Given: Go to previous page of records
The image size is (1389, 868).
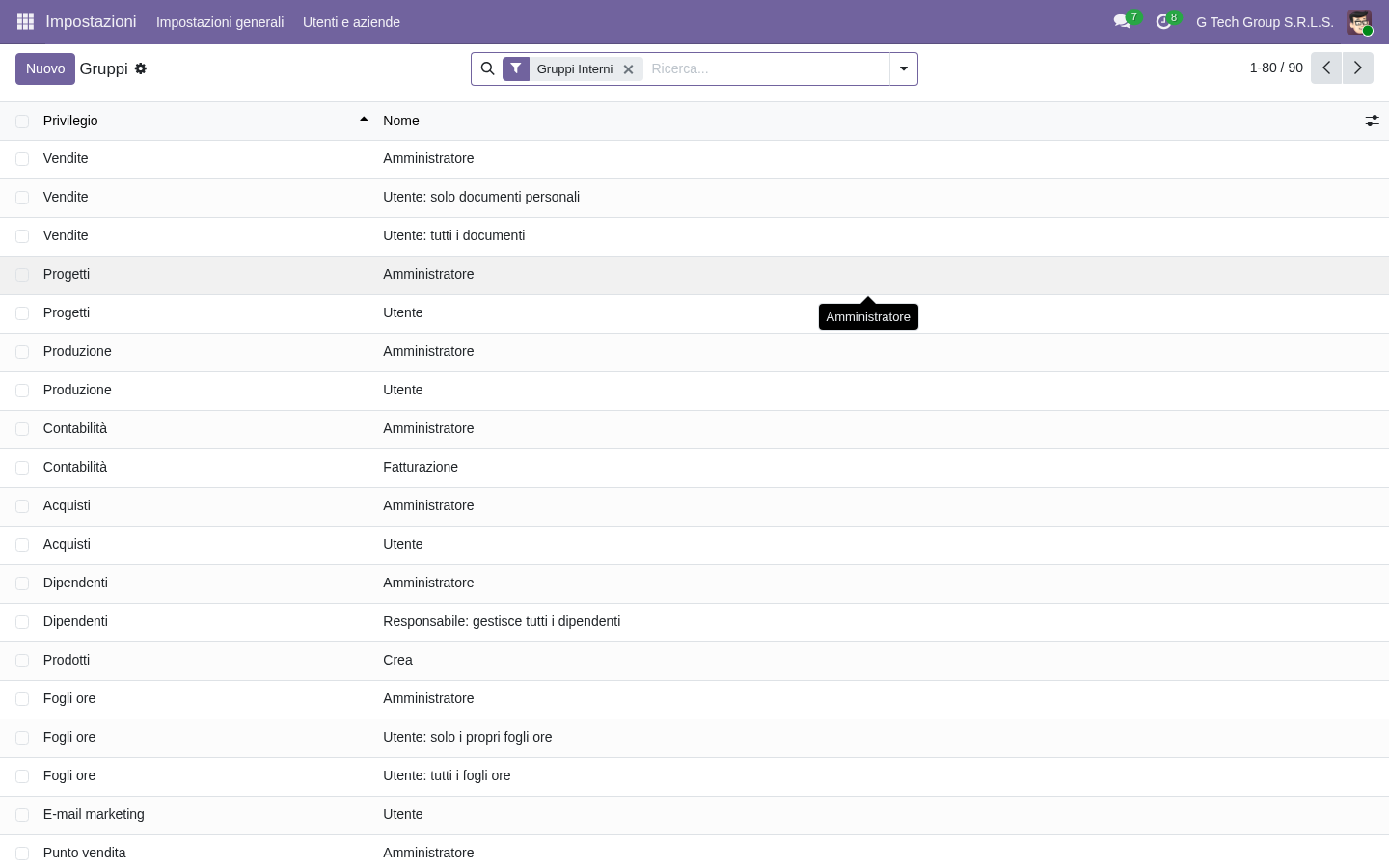Looking at the screenshot, I should [x=1326, y=68].
